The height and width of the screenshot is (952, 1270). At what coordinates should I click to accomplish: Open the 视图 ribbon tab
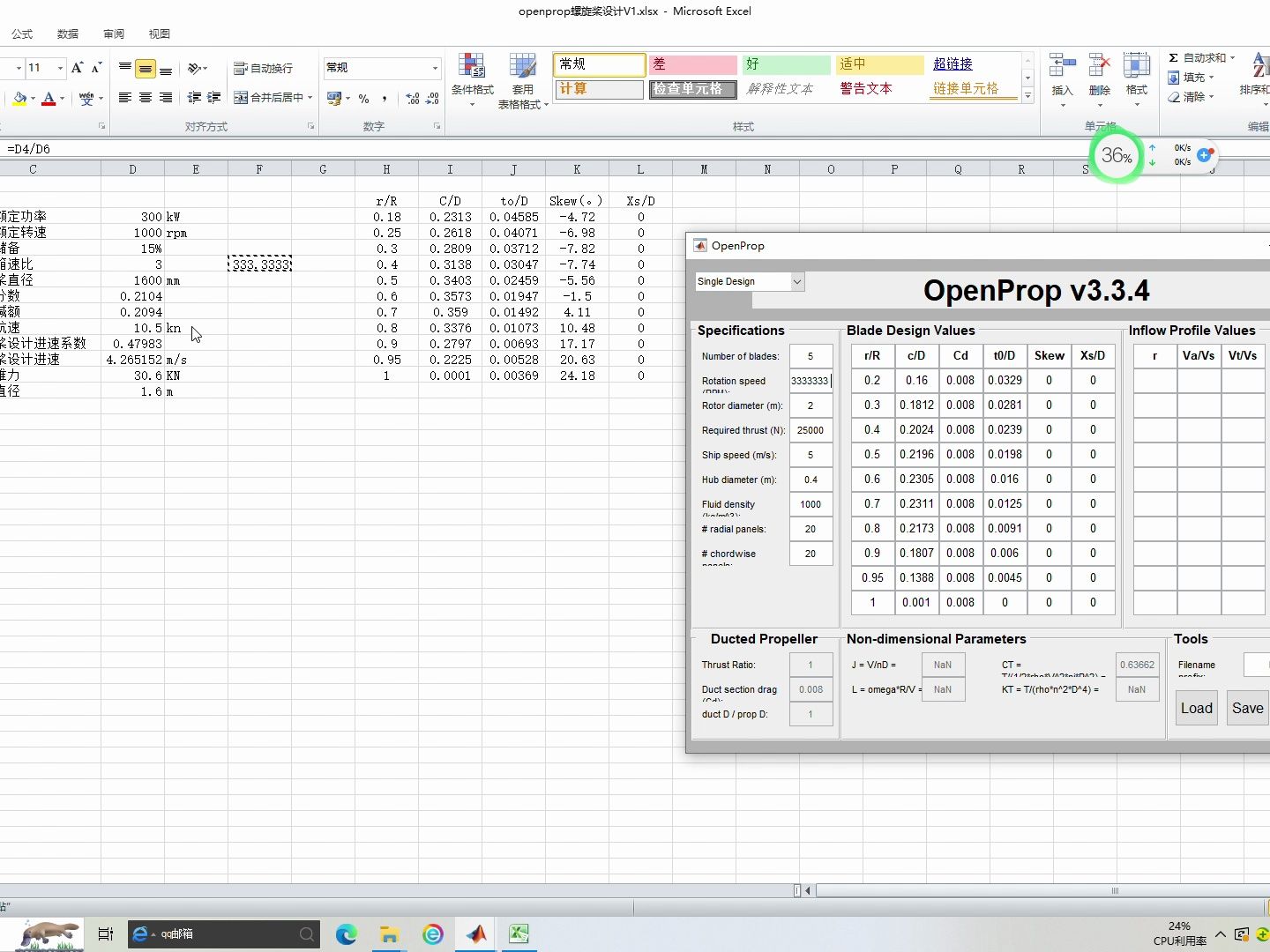(x=160, y=33)
